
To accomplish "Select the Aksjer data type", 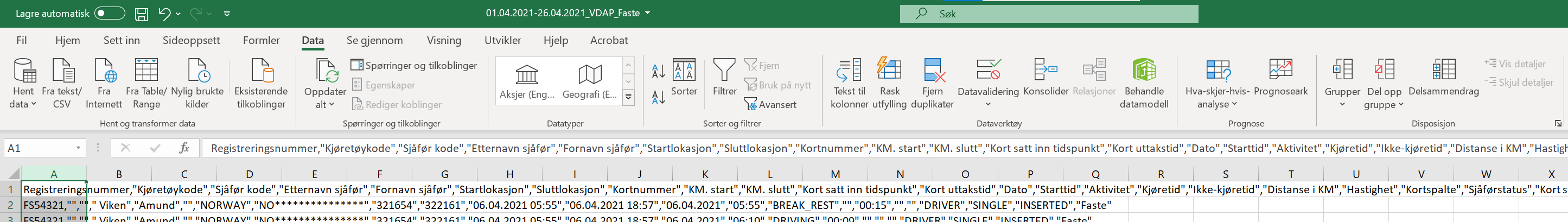I will (527, 81).
